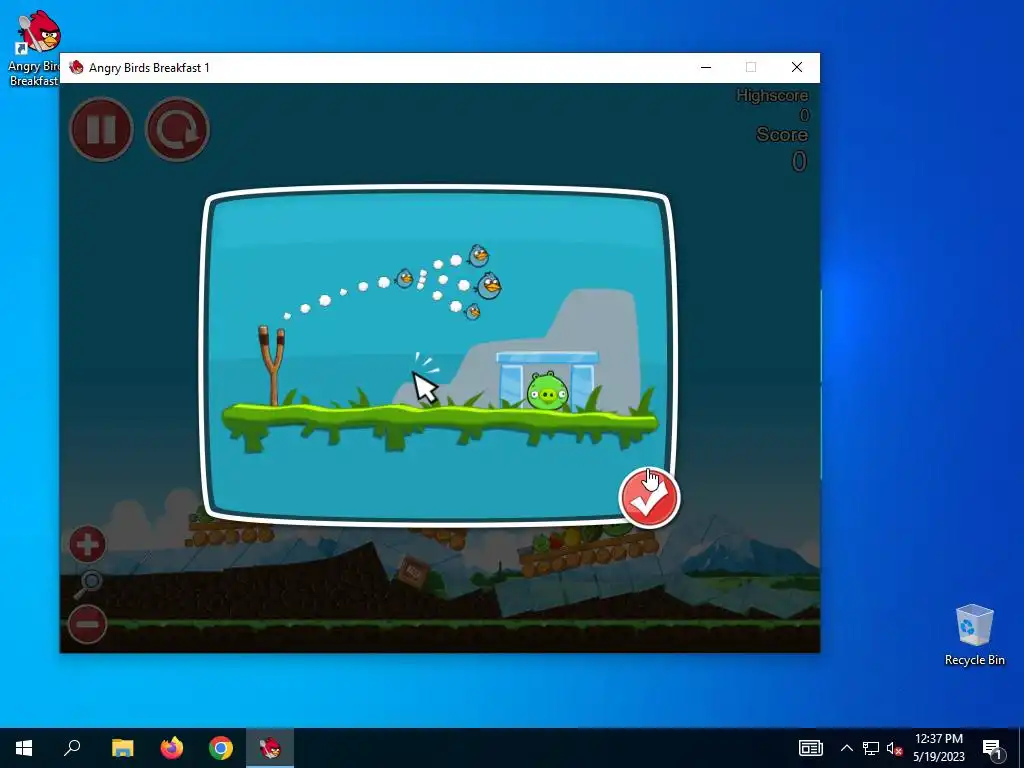Click the muted volume tray icon
Viewport: 1024px width, 768px height.
coord(894,748)
